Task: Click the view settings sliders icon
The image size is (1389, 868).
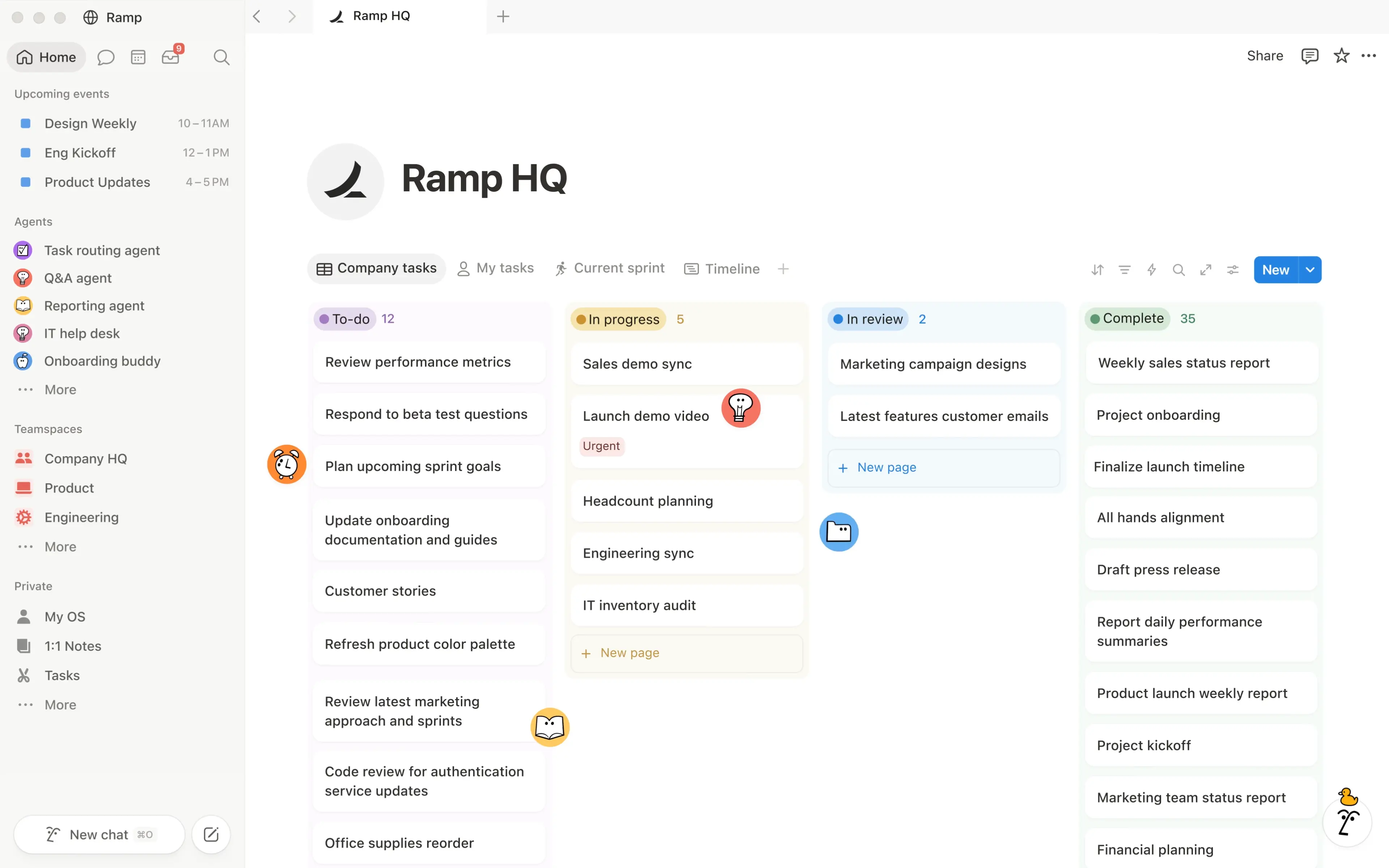Action: pos(1233,270)
